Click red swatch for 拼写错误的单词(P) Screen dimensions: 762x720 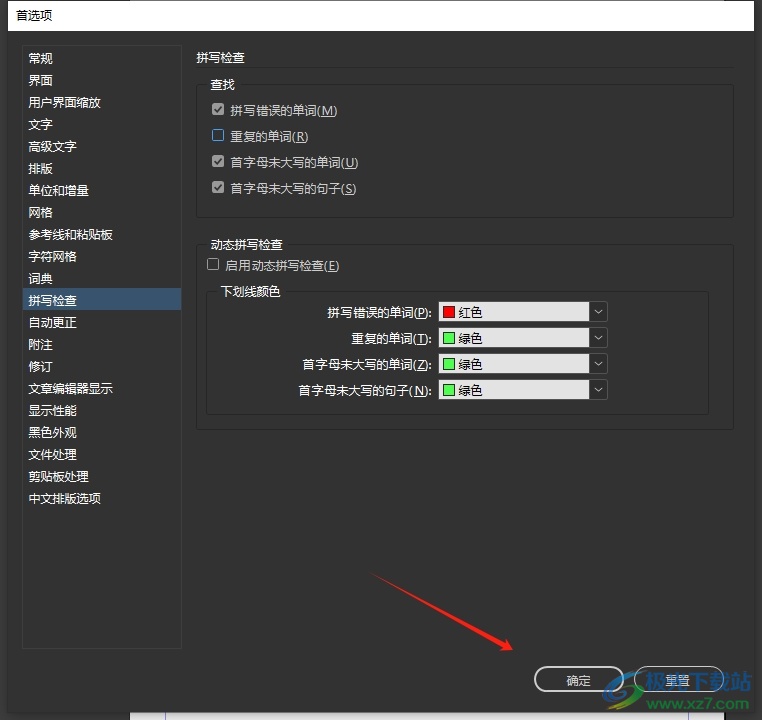[x=449, y=312]
